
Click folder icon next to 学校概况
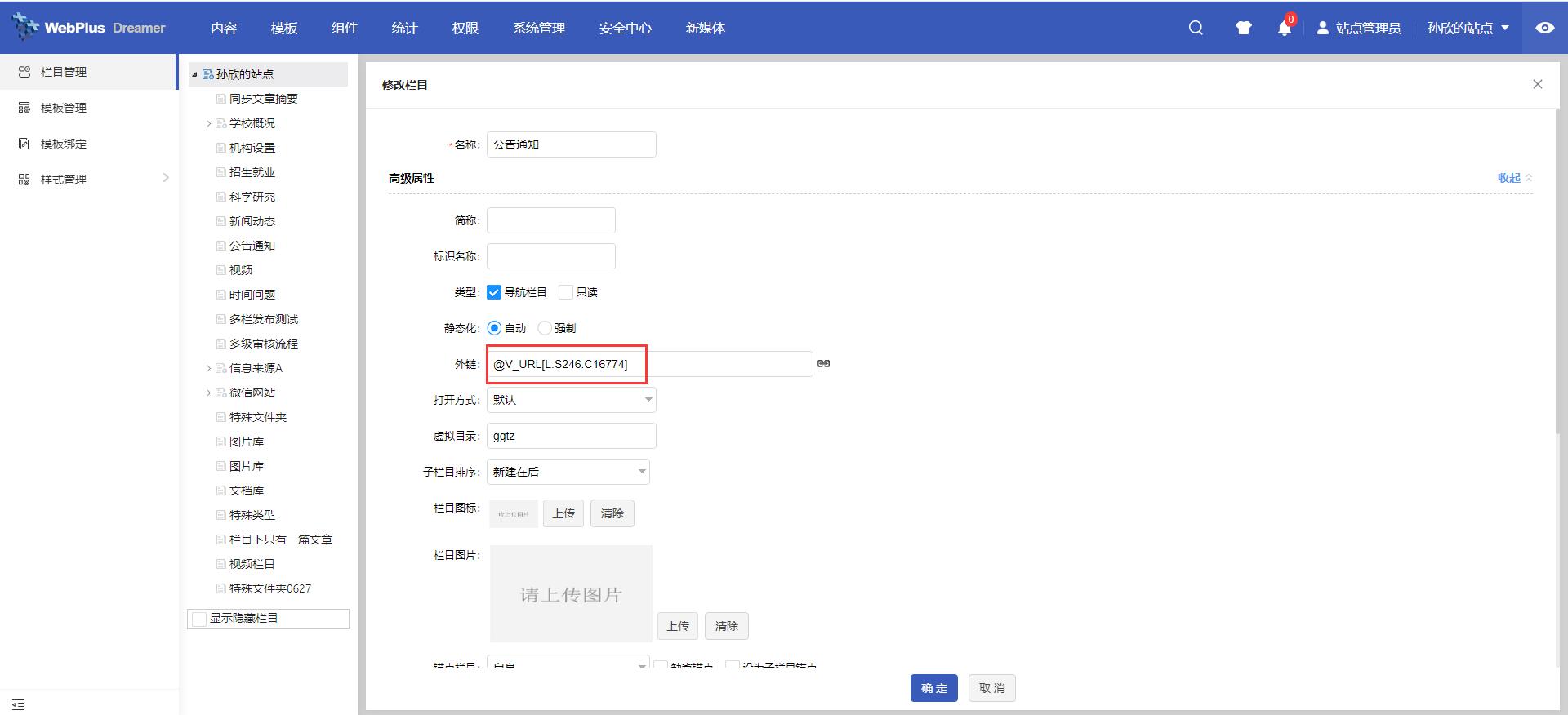pyautogui.click(x=220, y=123)
